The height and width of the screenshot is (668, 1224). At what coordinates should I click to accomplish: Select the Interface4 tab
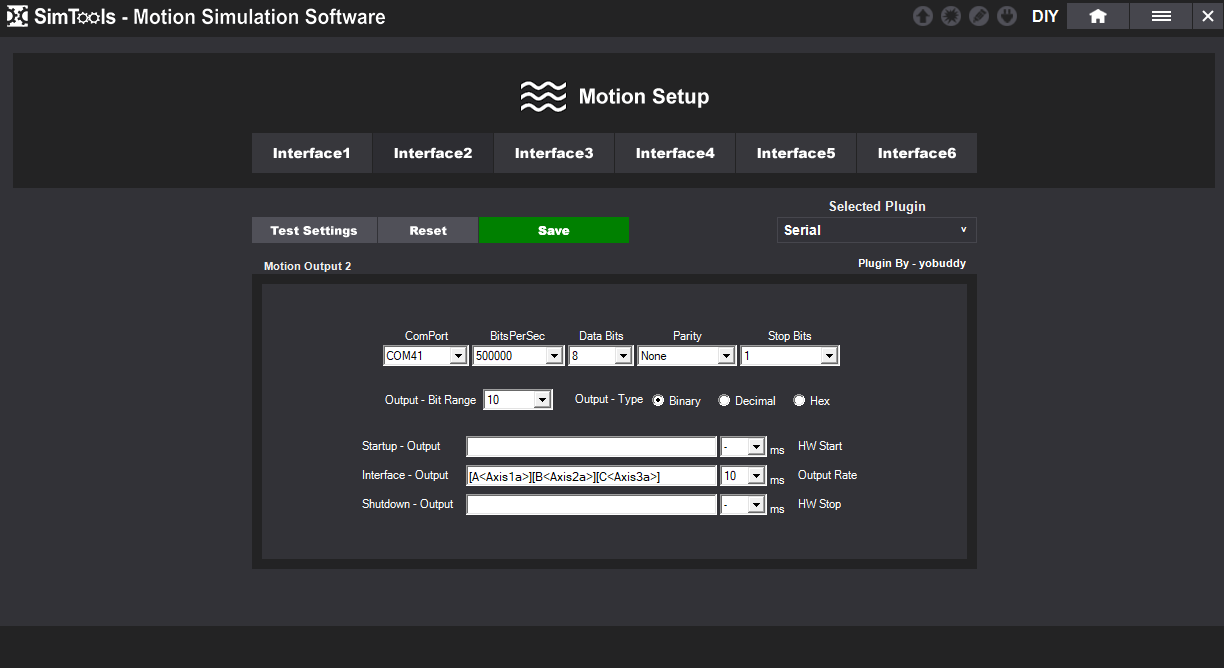(x=675, y=153)
